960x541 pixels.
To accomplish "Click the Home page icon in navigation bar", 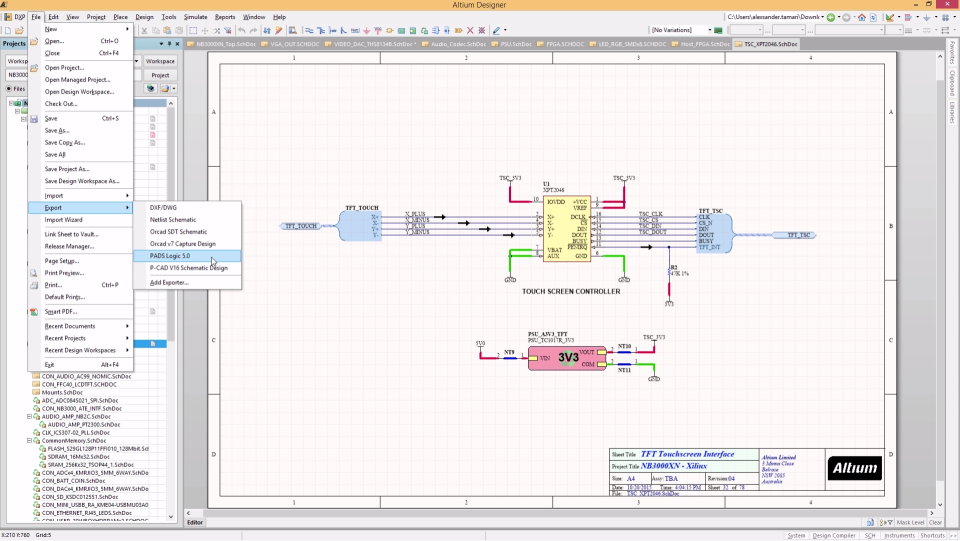I will point(862,17).
